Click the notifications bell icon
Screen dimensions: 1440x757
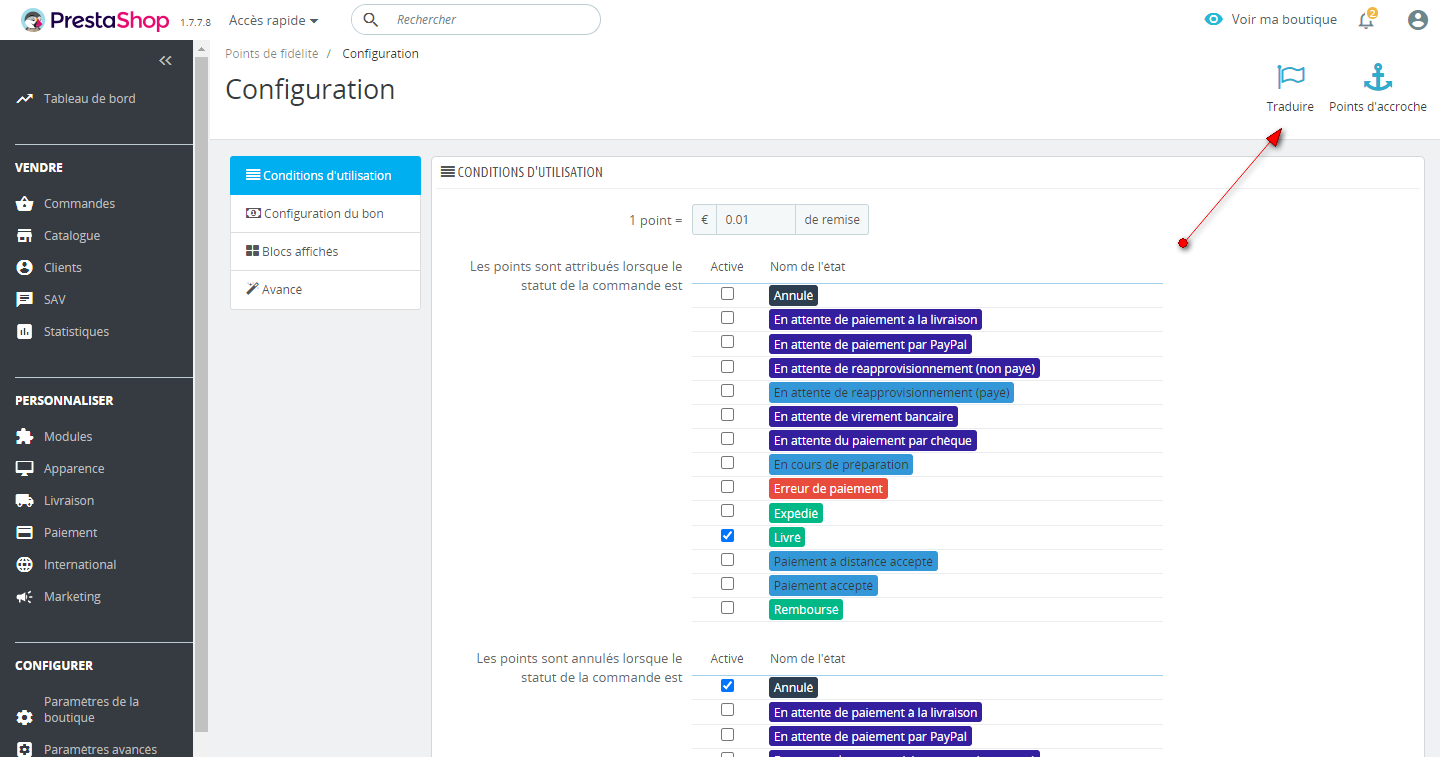pyautogui.click(x=1366, y=20)
